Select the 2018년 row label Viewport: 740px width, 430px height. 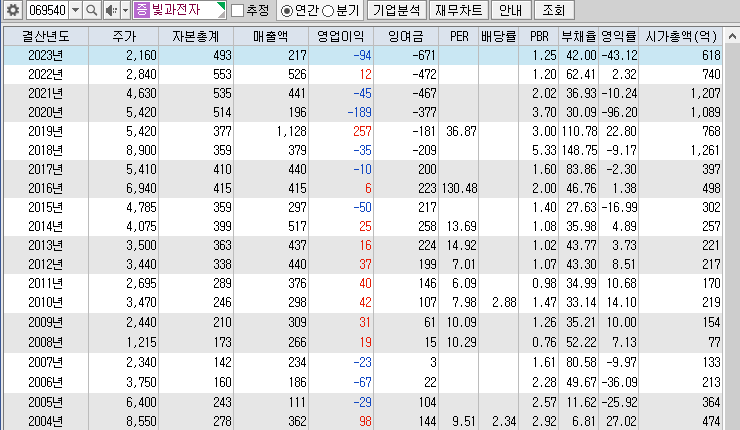coord(46,150)
